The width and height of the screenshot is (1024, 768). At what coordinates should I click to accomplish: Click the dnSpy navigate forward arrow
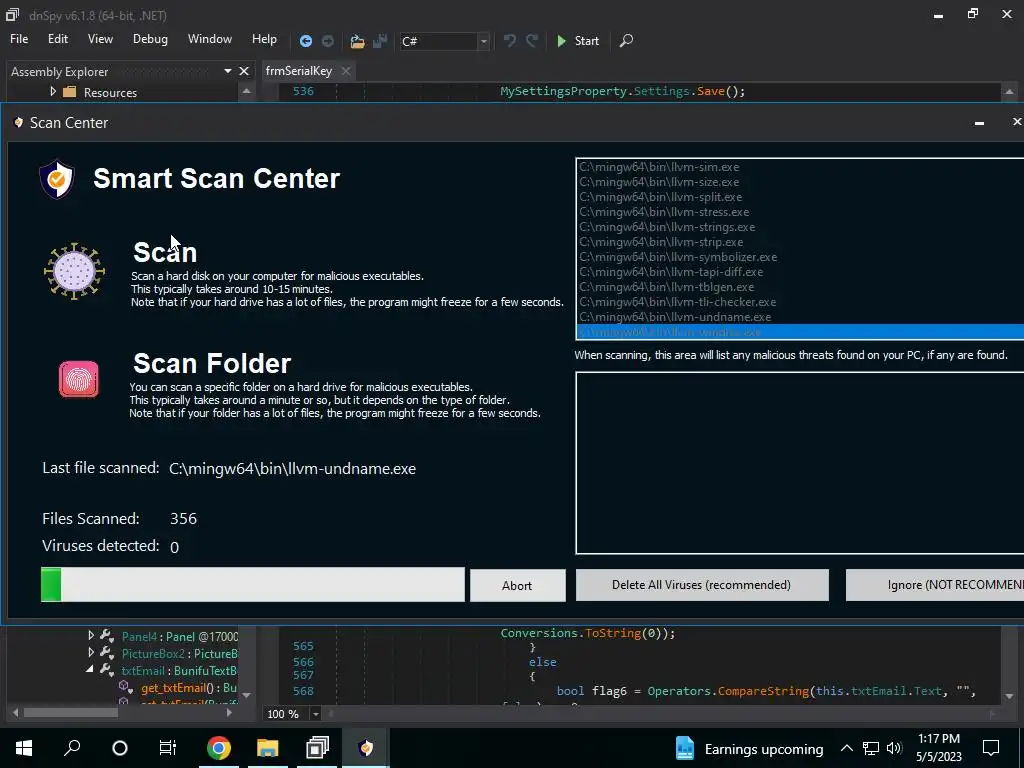tap(328, 41)
